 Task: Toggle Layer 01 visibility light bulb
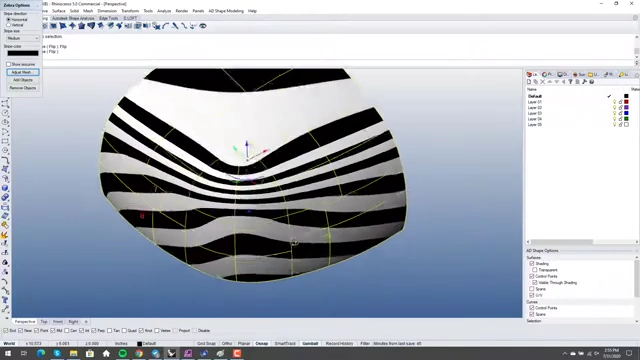pyautogui.click(x=614, y=102)
